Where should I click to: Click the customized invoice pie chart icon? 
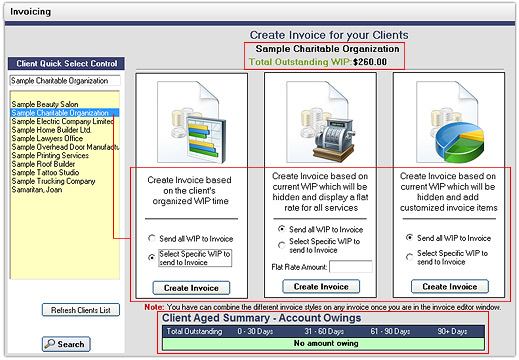click(x=450, y=122)
